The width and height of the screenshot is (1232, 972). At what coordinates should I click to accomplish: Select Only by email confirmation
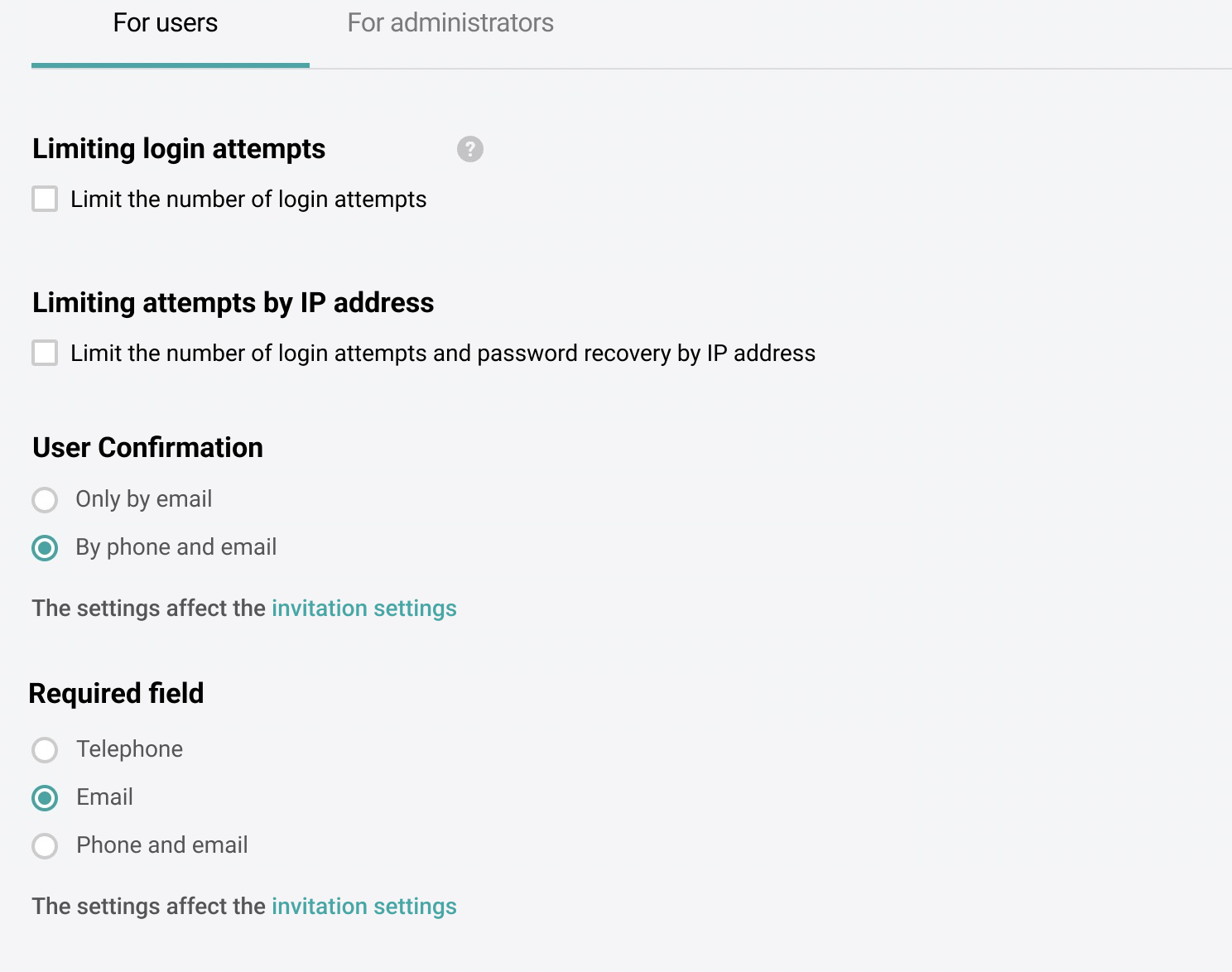pyautogui.click(x=44, y=499)
